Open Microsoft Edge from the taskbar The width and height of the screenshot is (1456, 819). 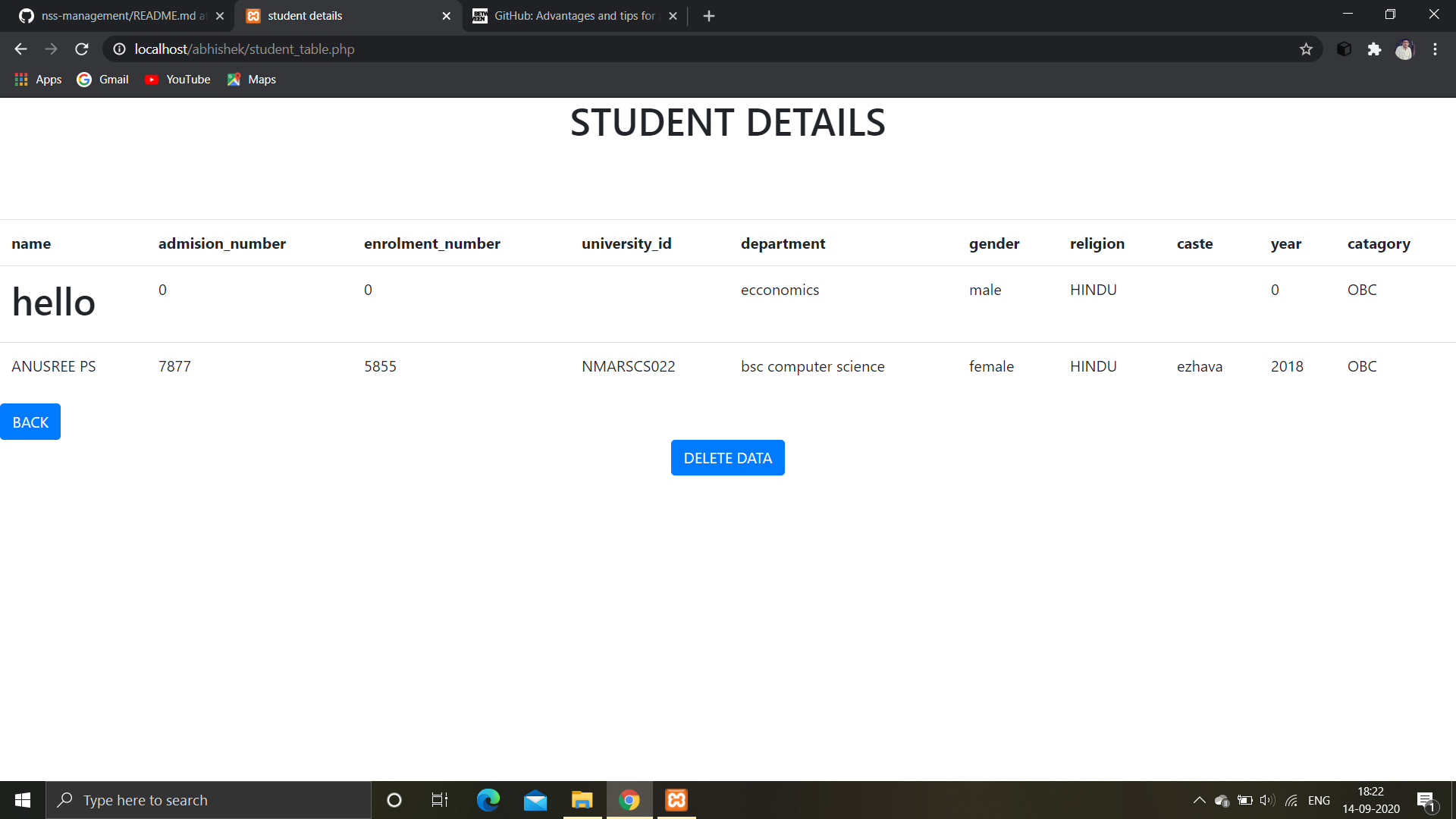point(488,800)
